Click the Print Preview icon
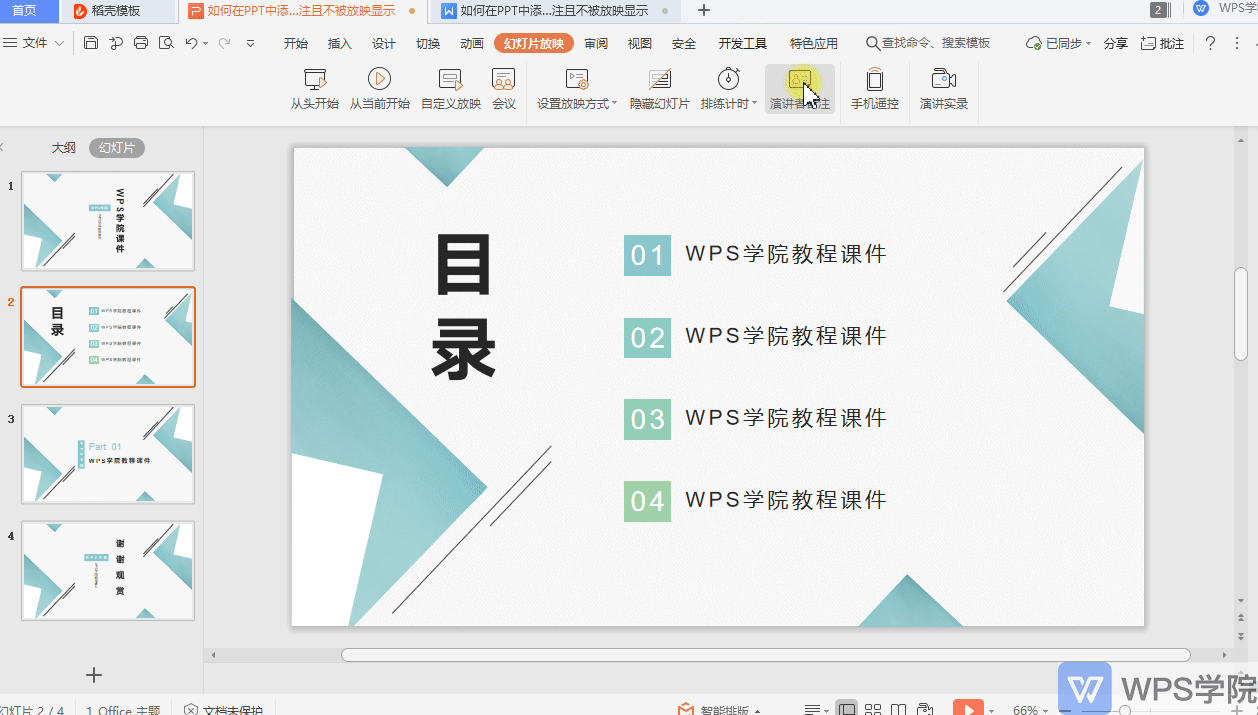Viewport: 1258px width, 715px height. [x=166, y=43]
